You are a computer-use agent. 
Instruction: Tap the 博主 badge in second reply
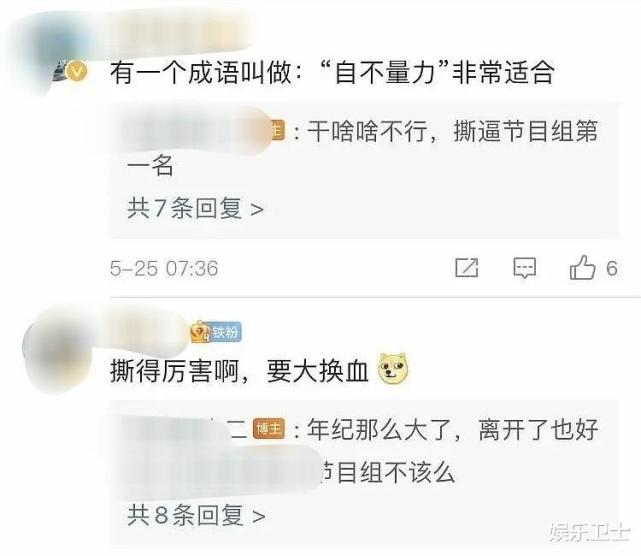269,429
